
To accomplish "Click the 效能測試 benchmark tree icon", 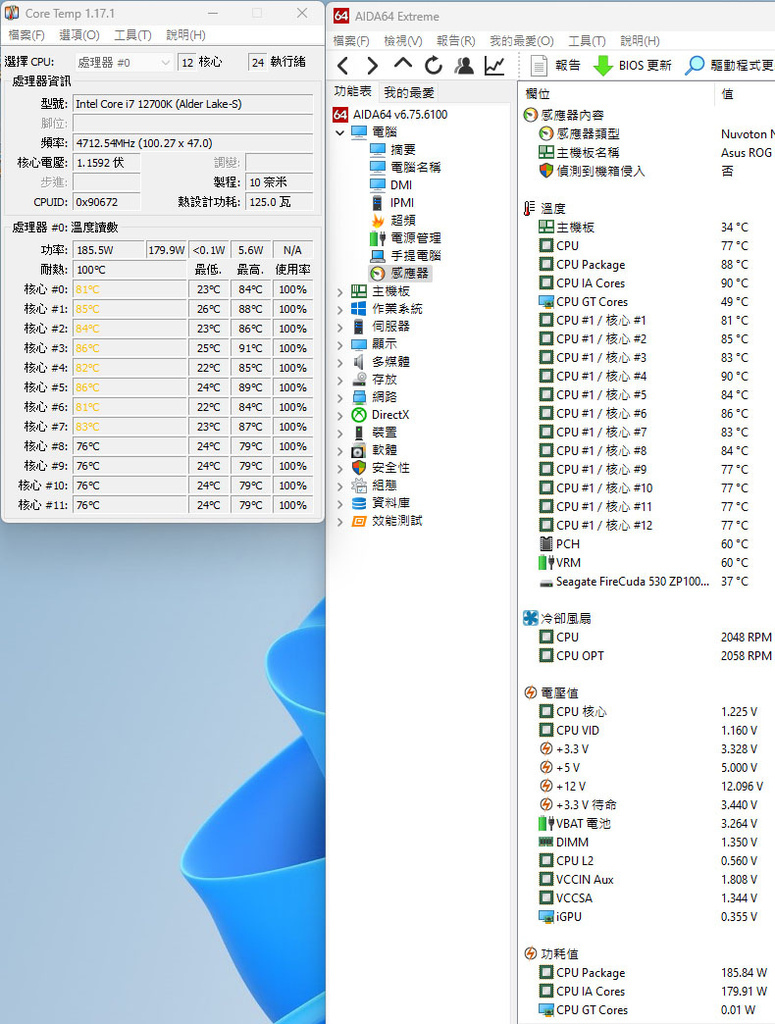I will pyautogui.click(x=359, y=520).
